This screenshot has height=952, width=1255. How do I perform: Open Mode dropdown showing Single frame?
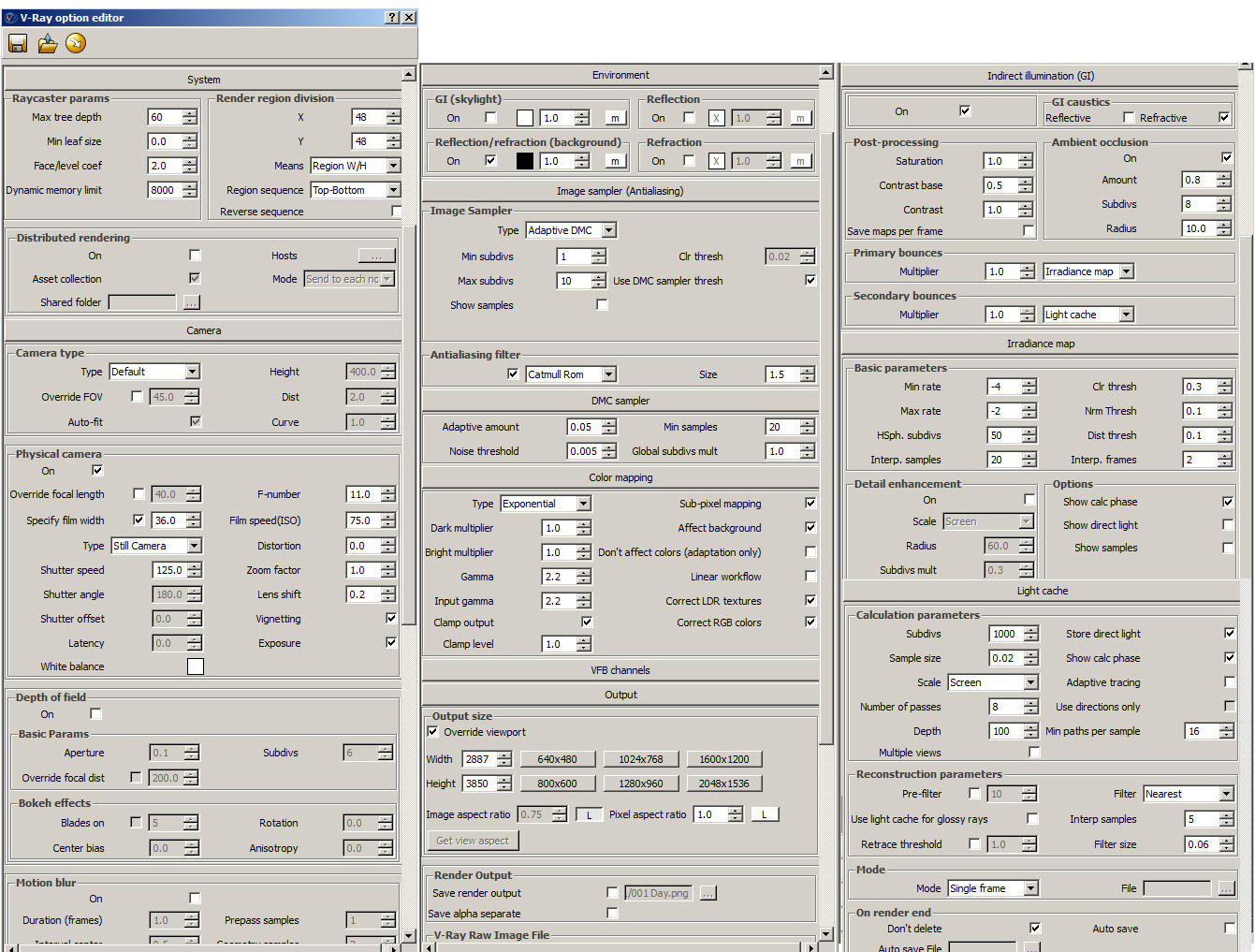pyautogui.click(x=993, y=888)
